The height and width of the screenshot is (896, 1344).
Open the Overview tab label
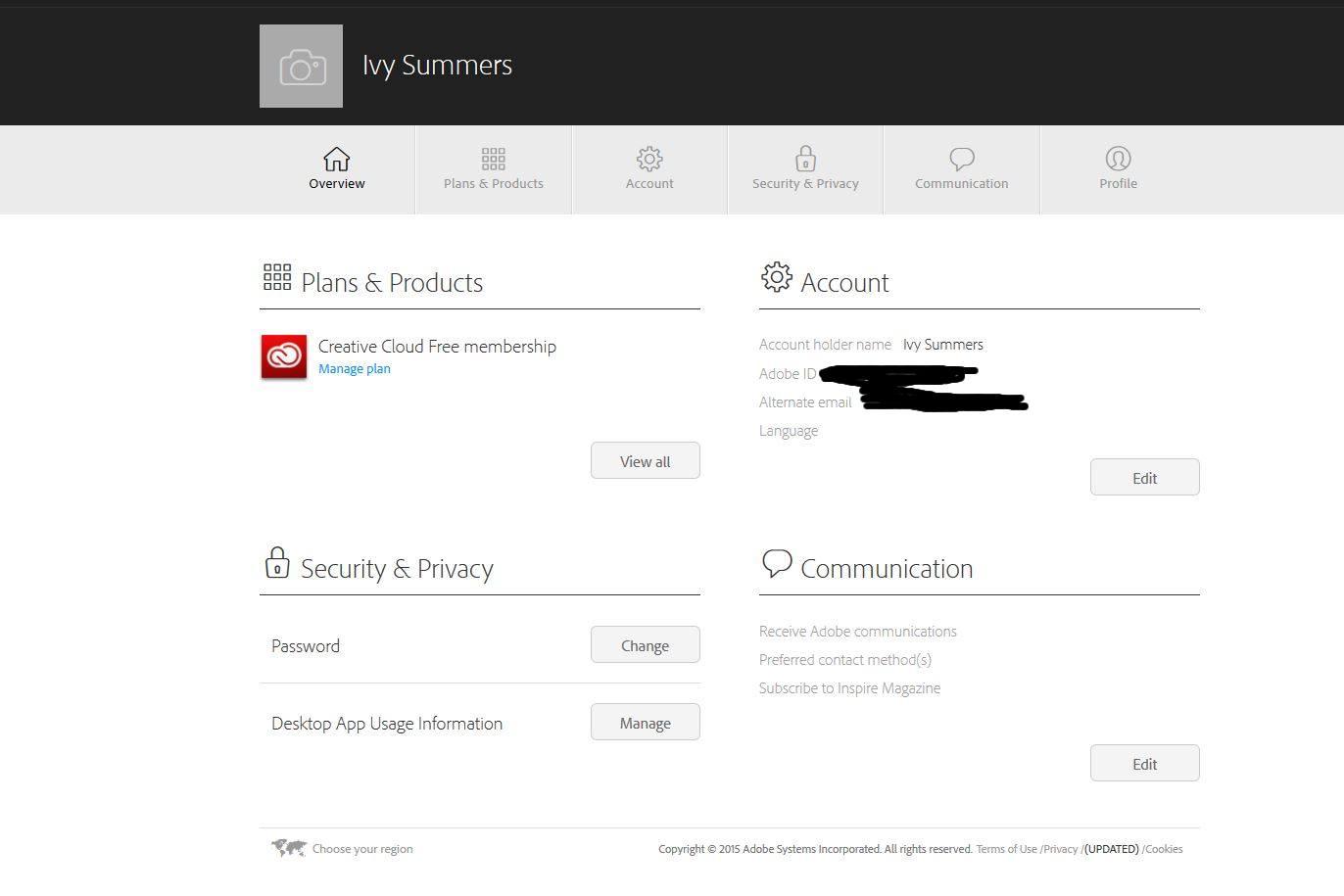coord(337,183)
